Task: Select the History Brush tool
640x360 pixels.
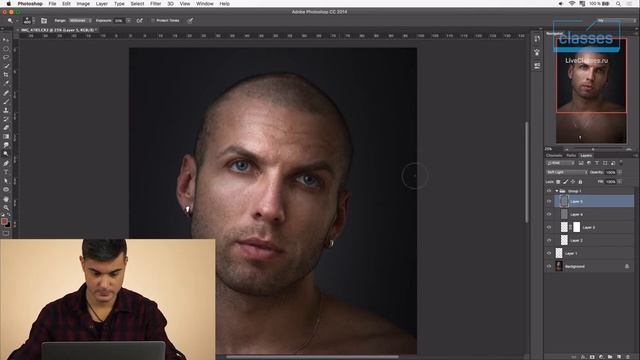Action: (6, 119)
